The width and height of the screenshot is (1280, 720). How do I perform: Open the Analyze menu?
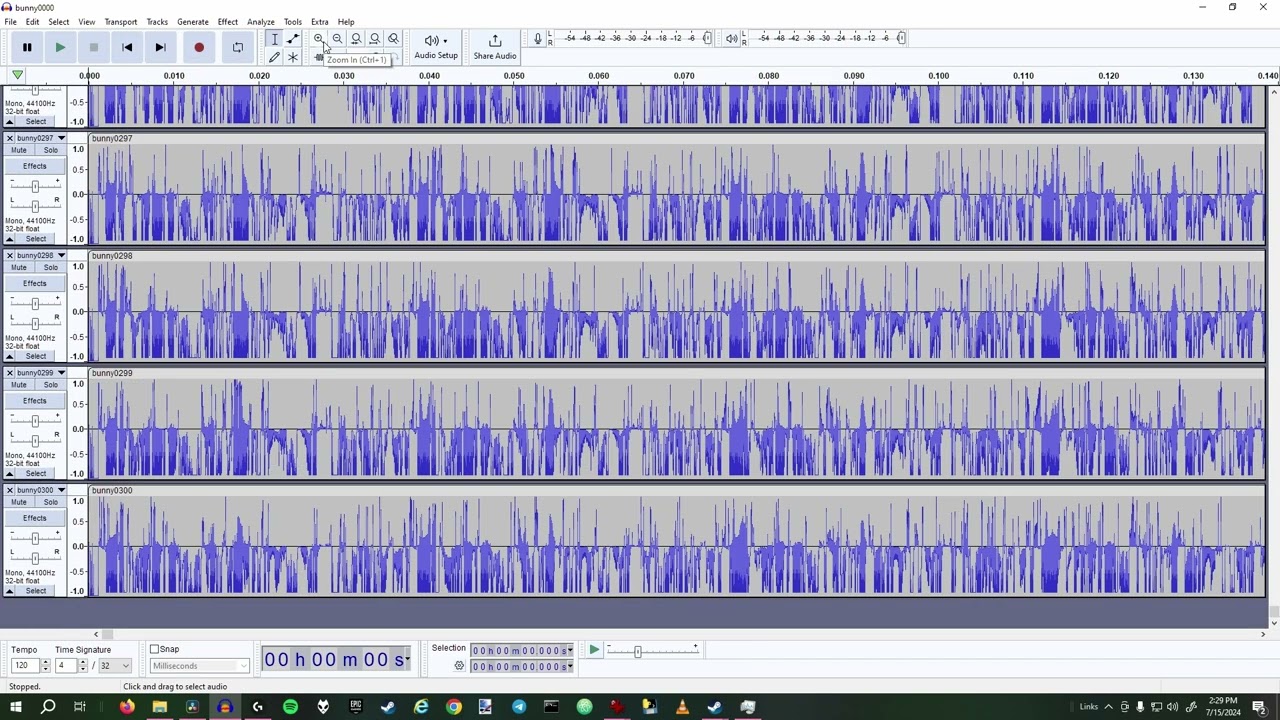pos(261,21)
